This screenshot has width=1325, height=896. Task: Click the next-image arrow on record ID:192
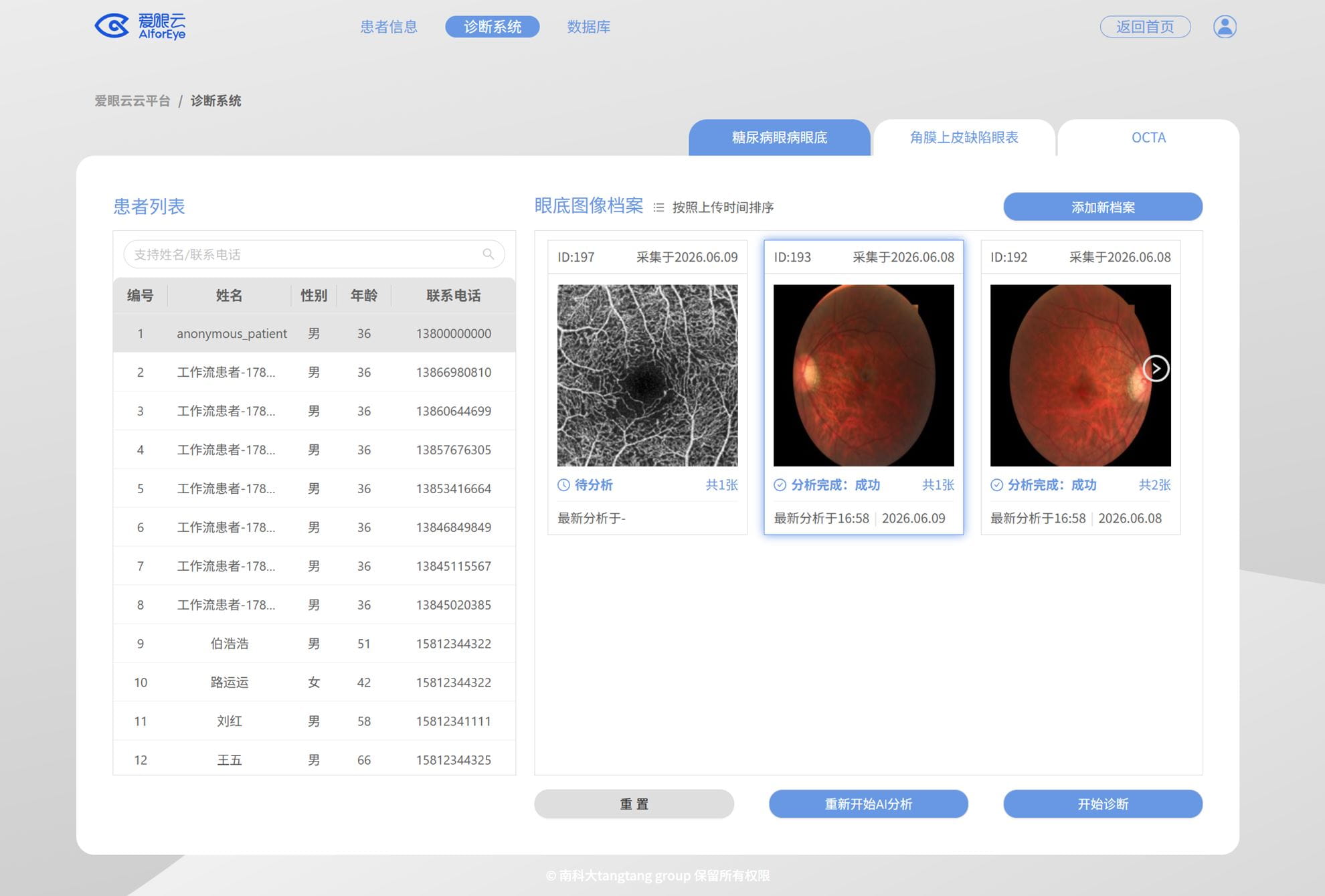pyautogui.click(x=1156, y=369)
